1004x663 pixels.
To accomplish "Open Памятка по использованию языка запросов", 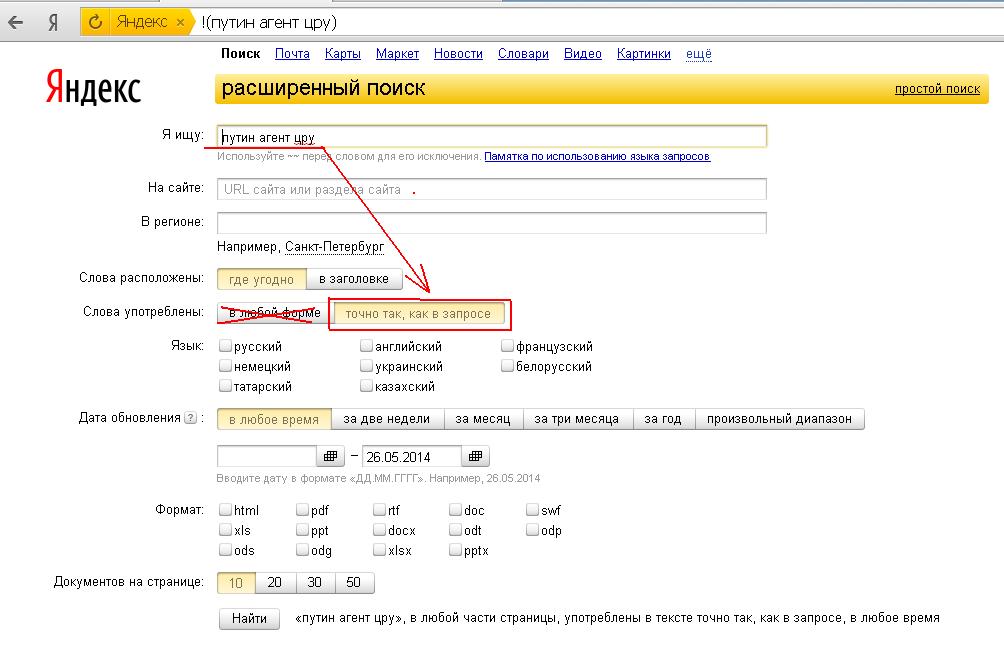I will [597, 156].
